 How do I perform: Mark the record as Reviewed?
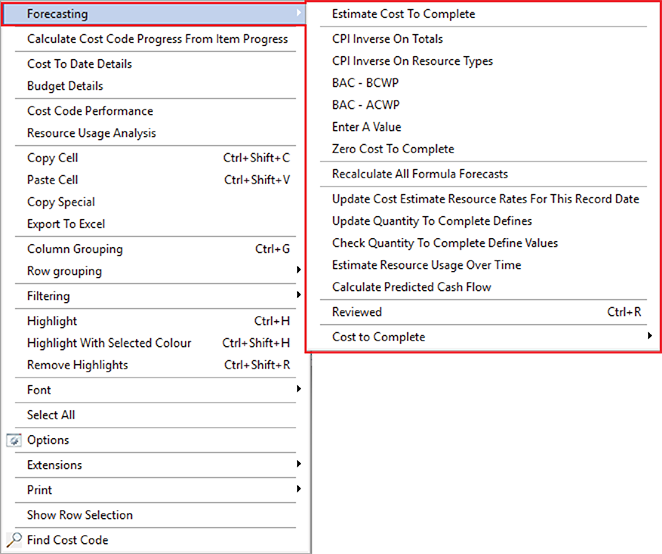point(357,312)
